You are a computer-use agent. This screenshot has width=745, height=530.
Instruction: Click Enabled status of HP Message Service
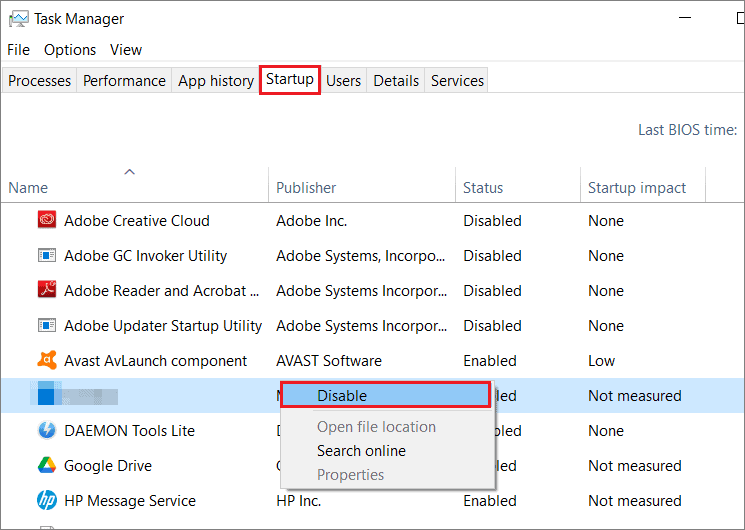pos(490,501)
